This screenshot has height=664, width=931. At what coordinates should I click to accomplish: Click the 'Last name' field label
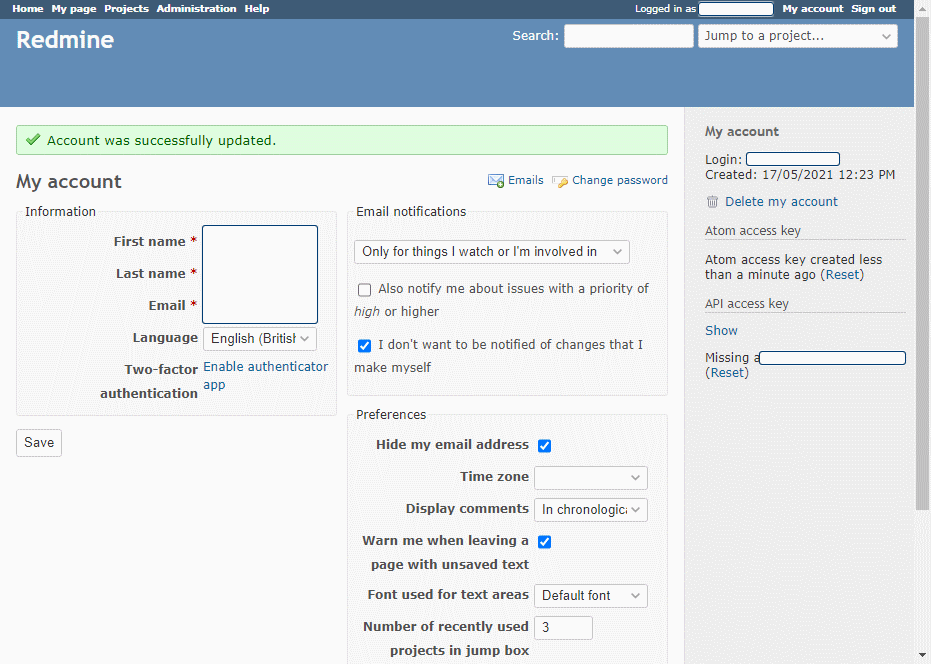151,274
